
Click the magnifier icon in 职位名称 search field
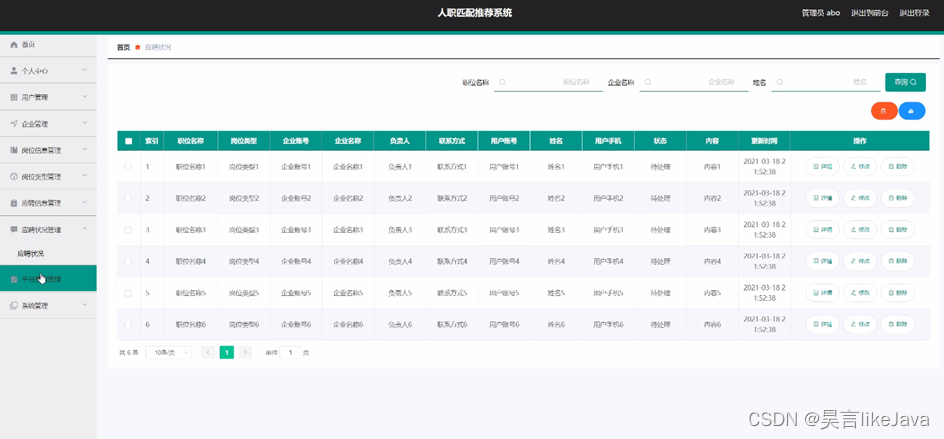(503, 82)
